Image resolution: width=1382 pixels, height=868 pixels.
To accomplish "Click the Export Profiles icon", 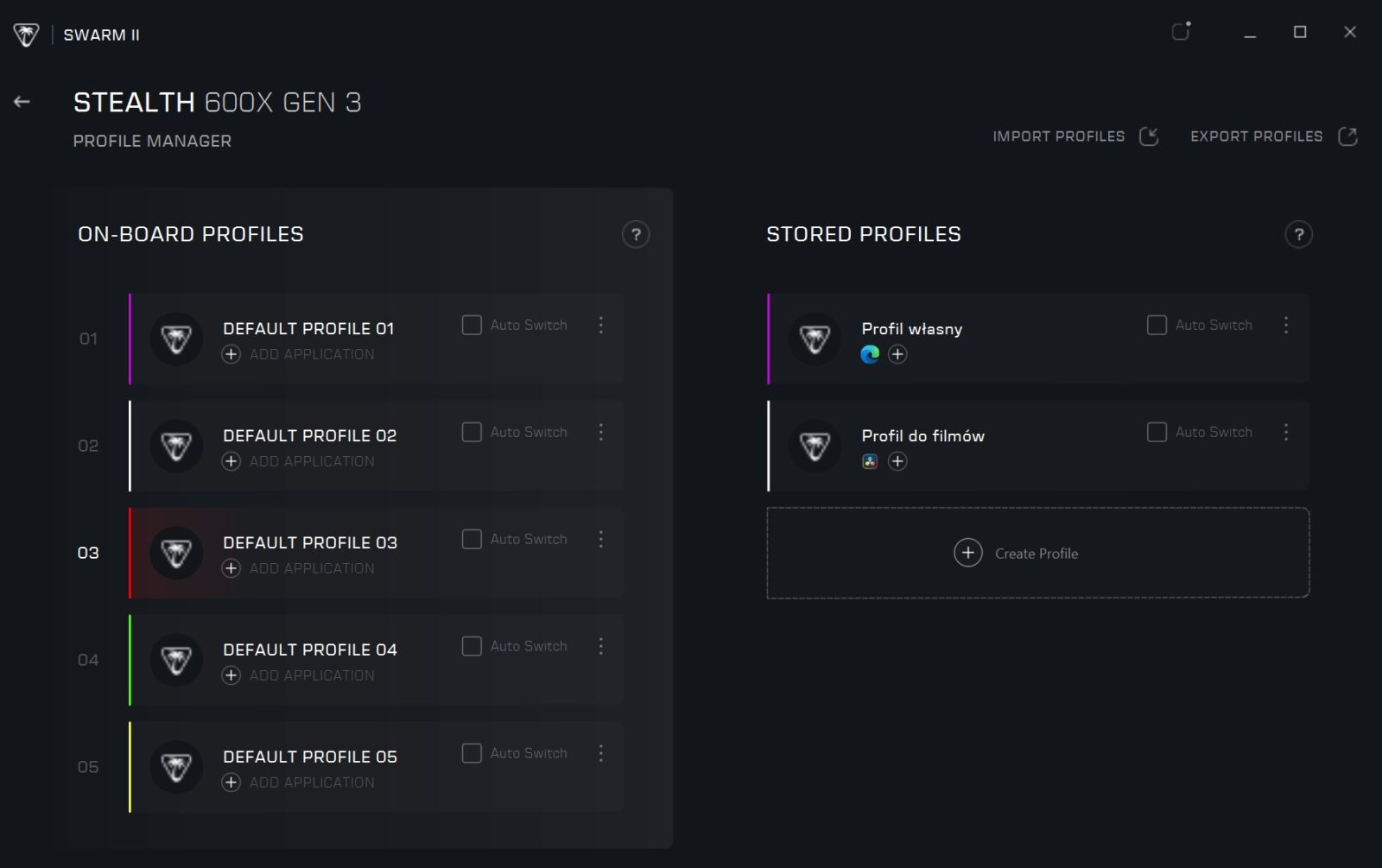I will pyautogui.click(x=1347, y=136).
